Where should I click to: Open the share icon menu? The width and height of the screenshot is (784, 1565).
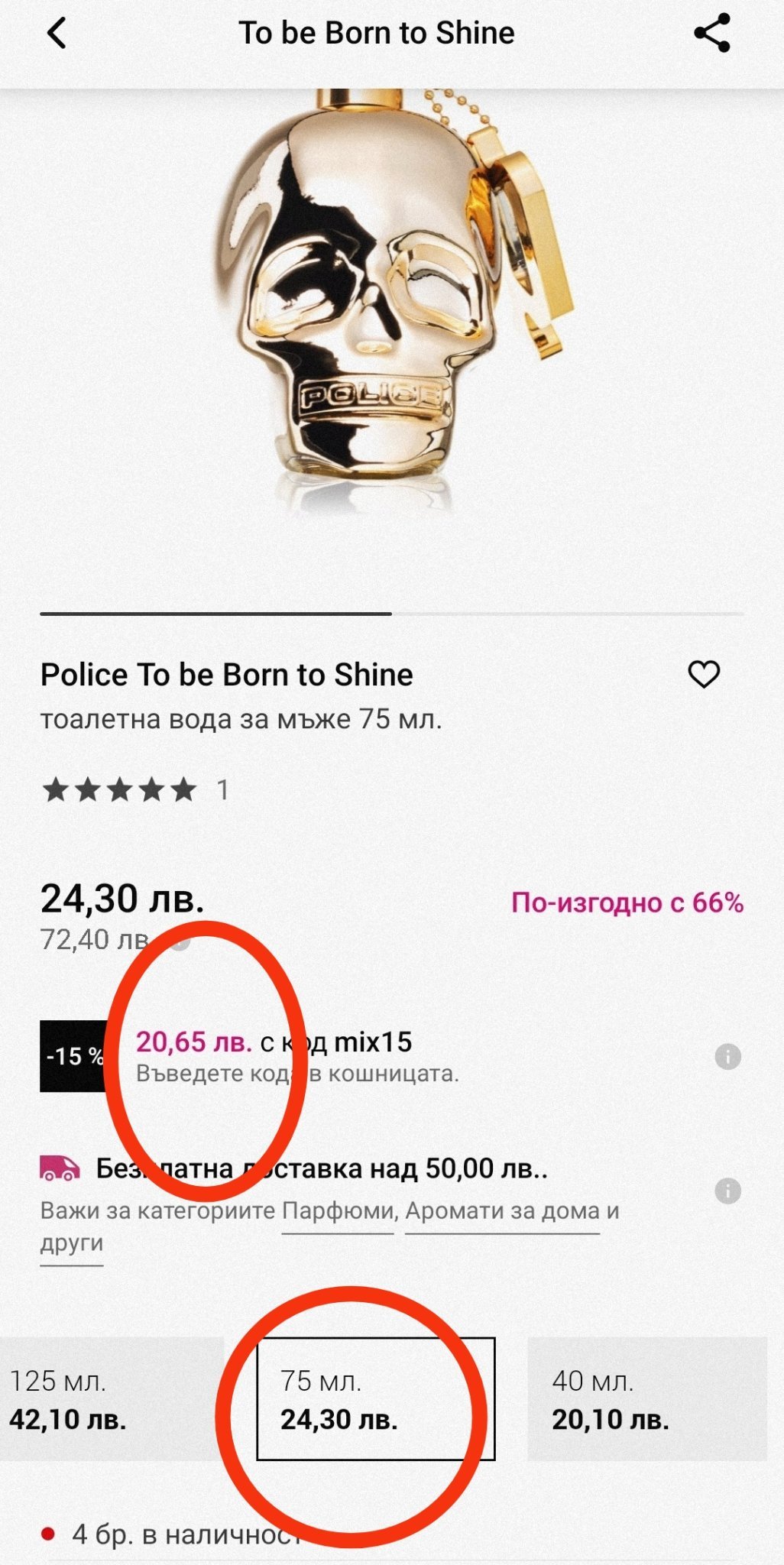[711, 34]
